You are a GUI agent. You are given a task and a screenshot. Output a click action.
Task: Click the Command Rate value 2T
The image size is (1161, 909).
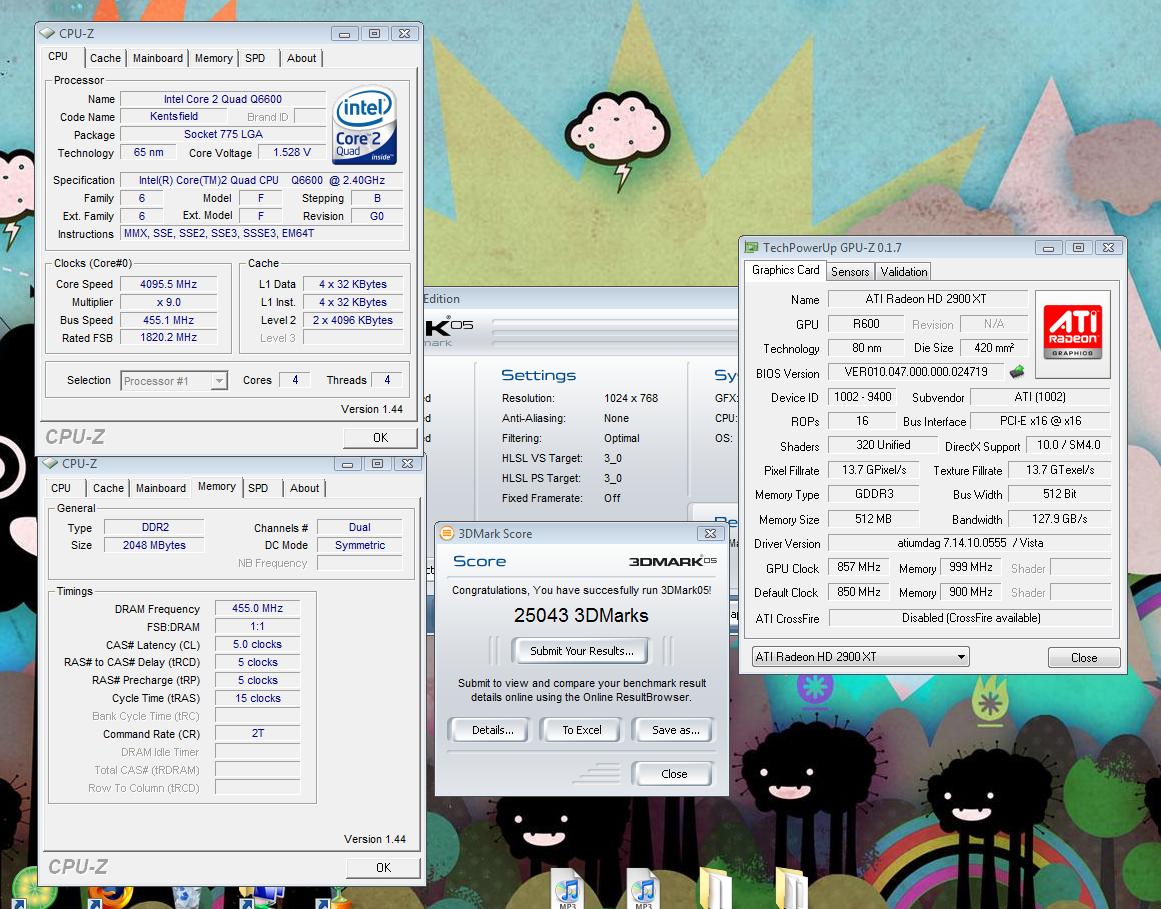[x=257, y=734]
